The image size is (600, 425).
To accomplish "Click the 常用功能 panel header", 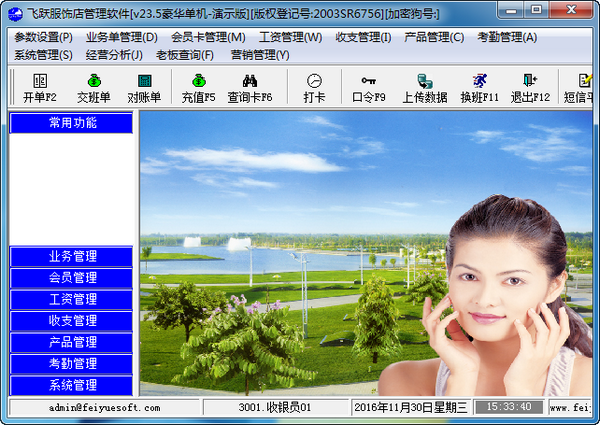I will pos(72,123).
